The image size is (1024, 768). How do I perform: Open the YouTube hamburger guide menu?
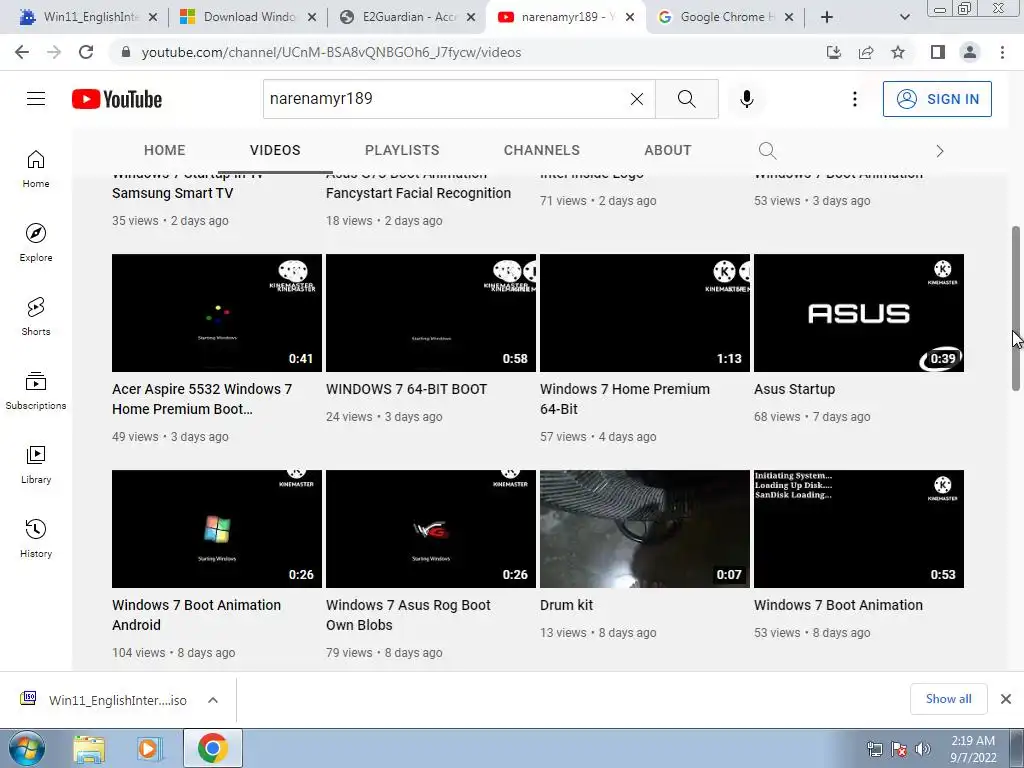[36, 99]
